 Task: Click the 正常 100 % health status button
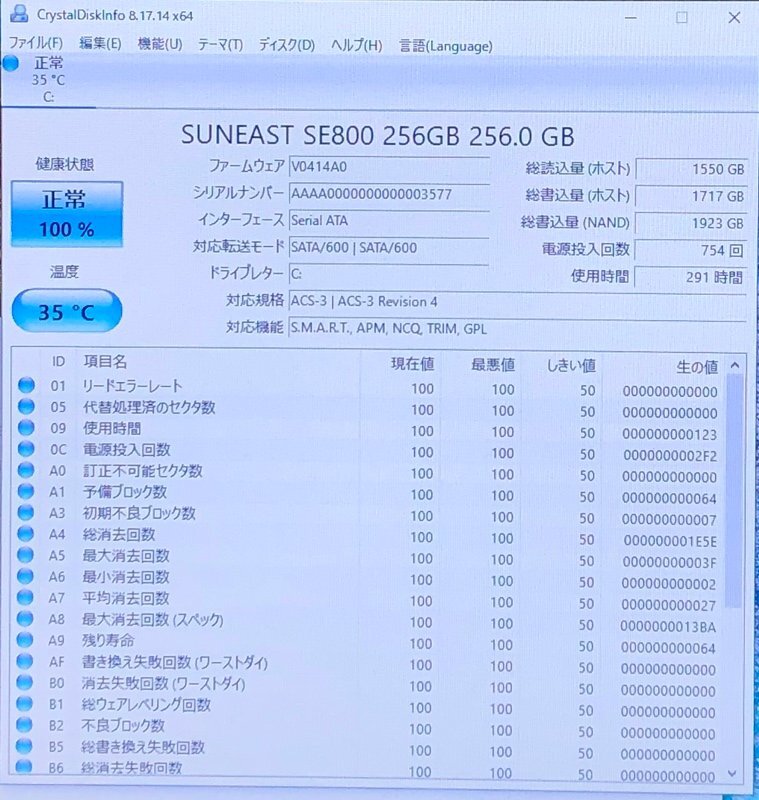pyautogui.click(x=67, y=214)
